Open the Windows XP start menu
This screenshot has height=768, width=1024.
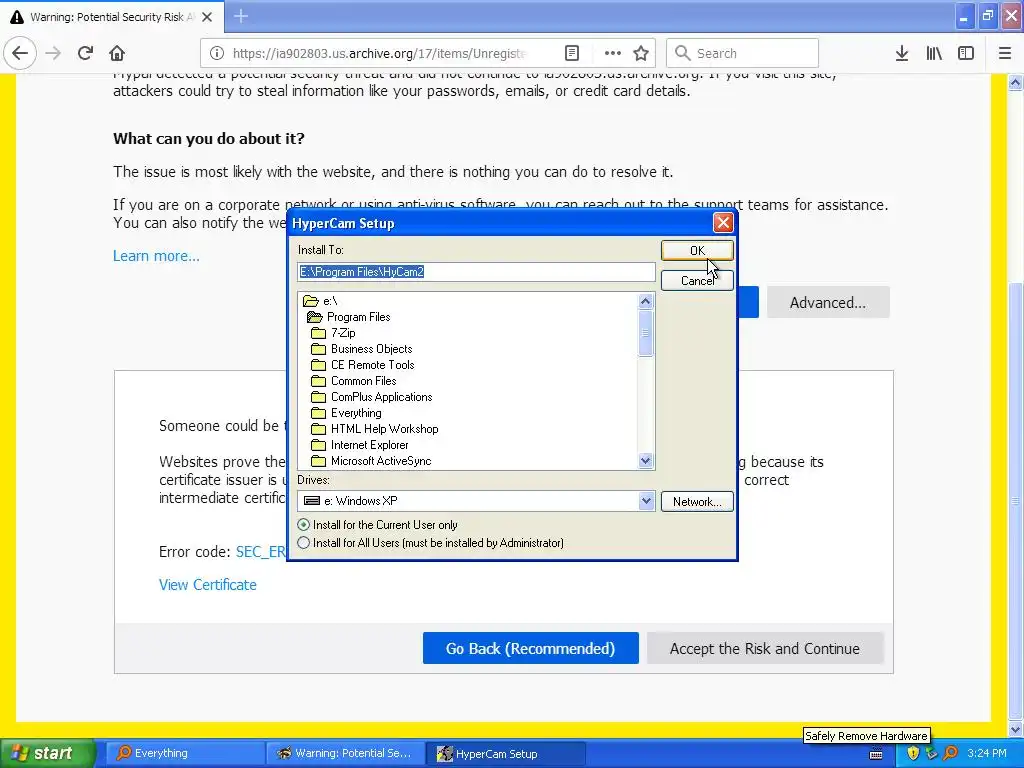pyautogui.click(x=46, y=753)
